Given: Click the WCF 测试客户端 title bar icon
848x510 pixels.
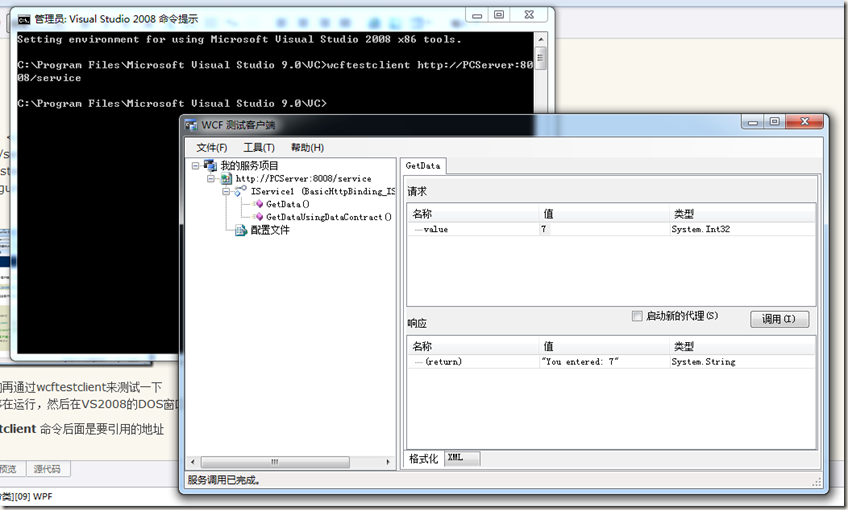Looking at the screenshot, I should point(191,125).
